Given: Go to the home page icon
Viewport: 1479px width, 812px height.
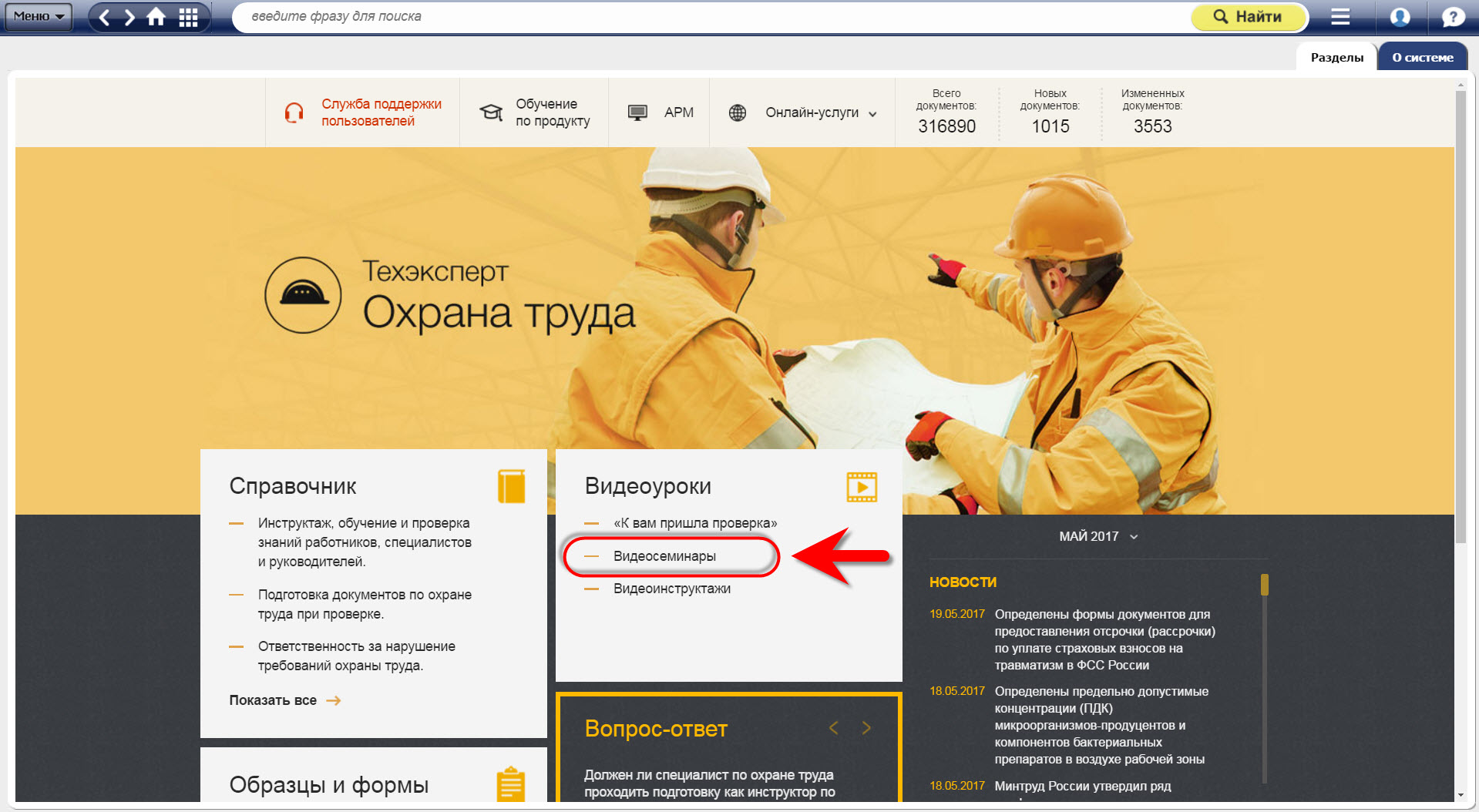Looking at the screenshot, I should pos(156,17).
